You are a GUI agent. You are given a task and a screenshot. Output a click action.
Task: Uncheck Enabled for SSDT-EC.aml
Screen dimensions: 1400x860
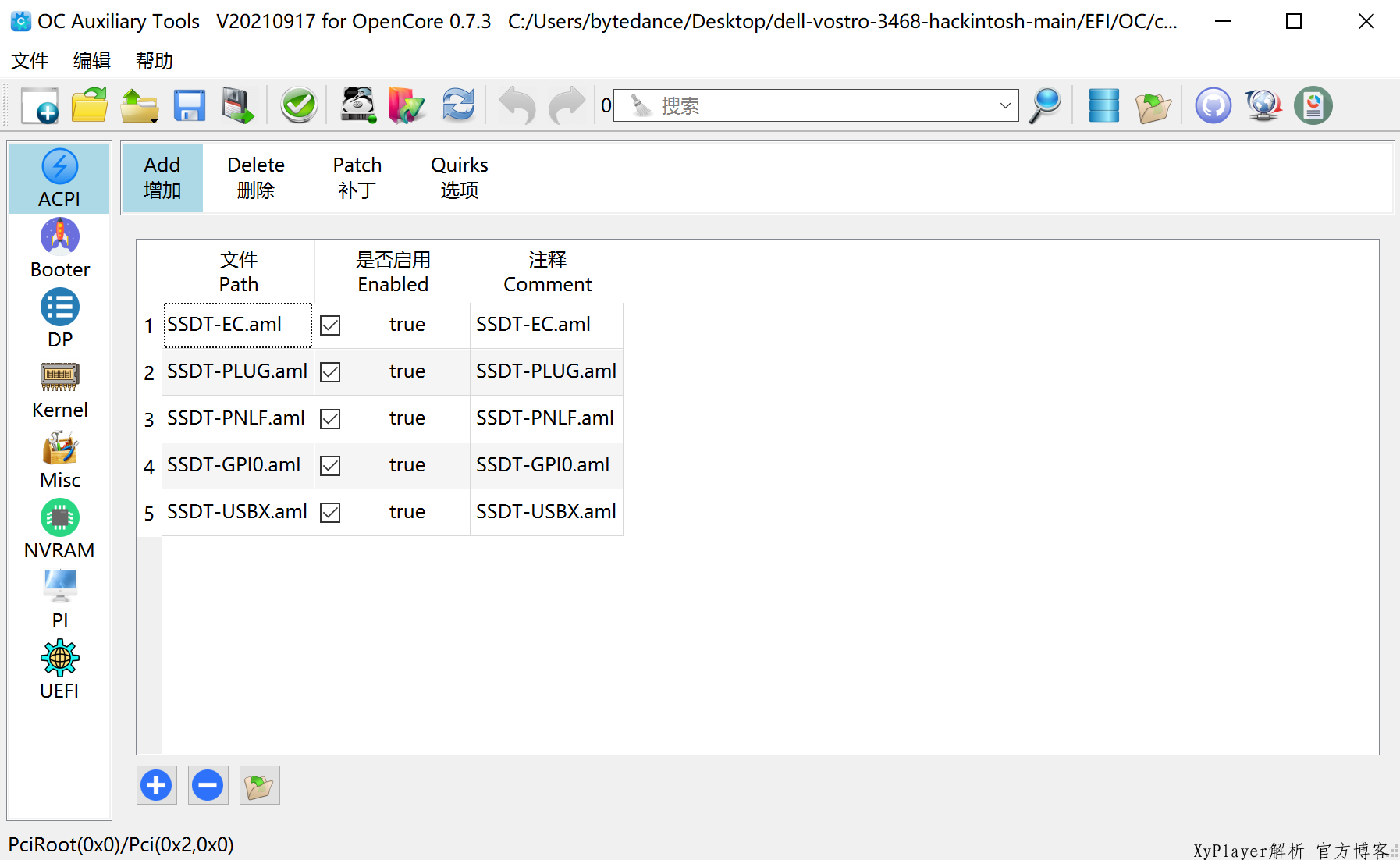click(330, 325)
